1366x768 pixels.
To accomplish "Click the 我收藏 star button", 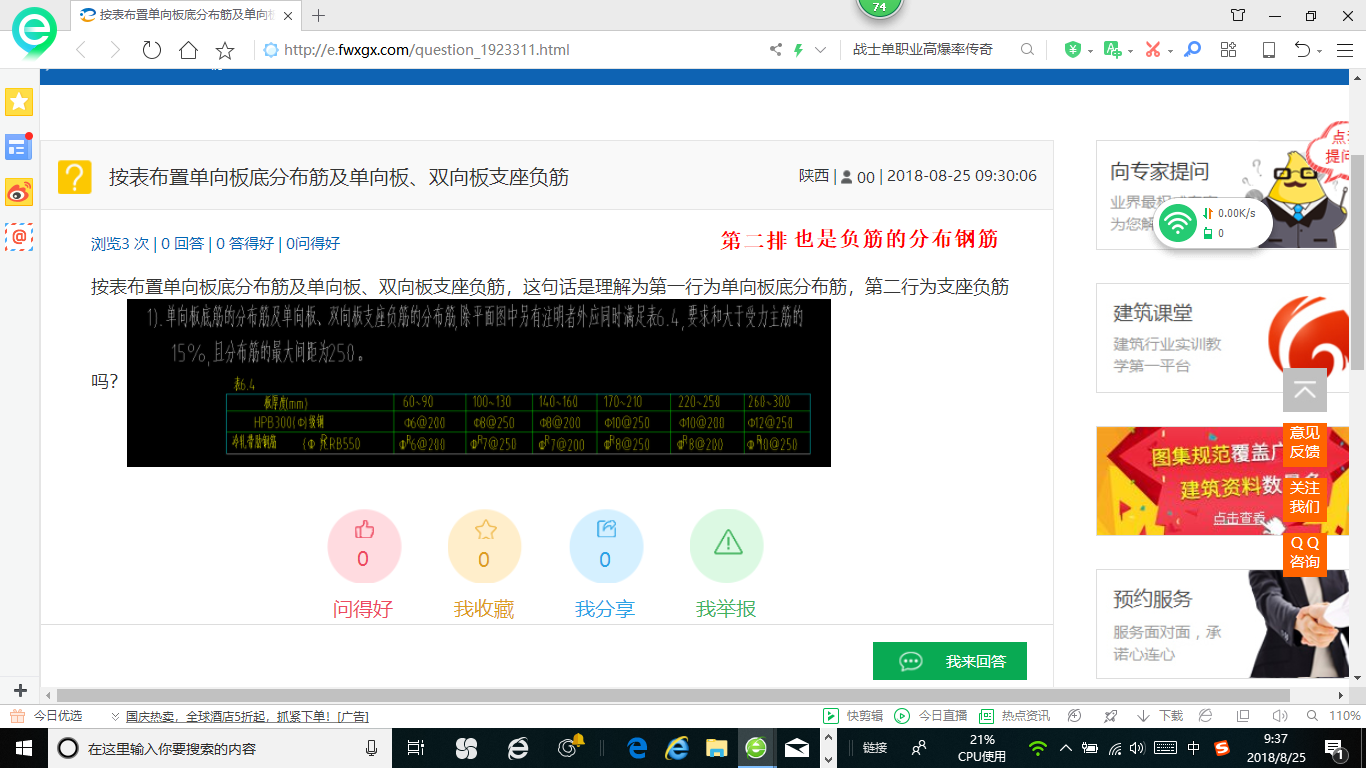I will pyautogui.click(x=484, y=546).
